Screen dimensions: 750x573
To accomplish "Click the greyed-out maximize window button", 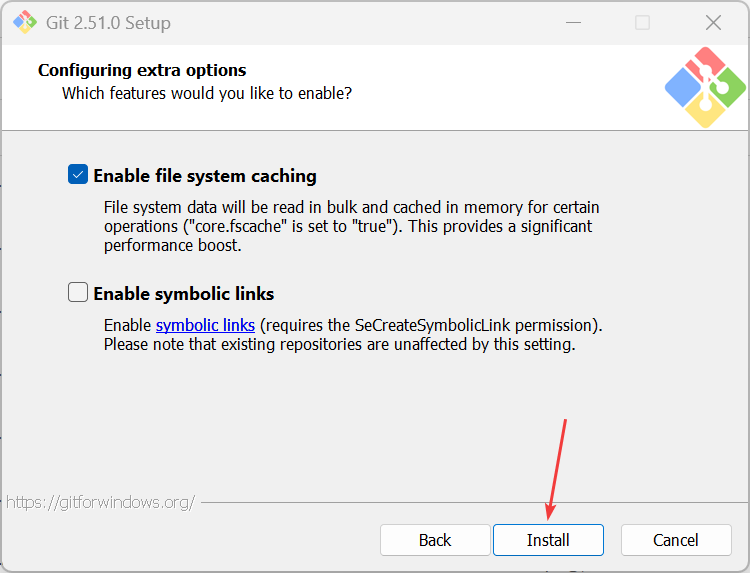I will coord(642,22).
